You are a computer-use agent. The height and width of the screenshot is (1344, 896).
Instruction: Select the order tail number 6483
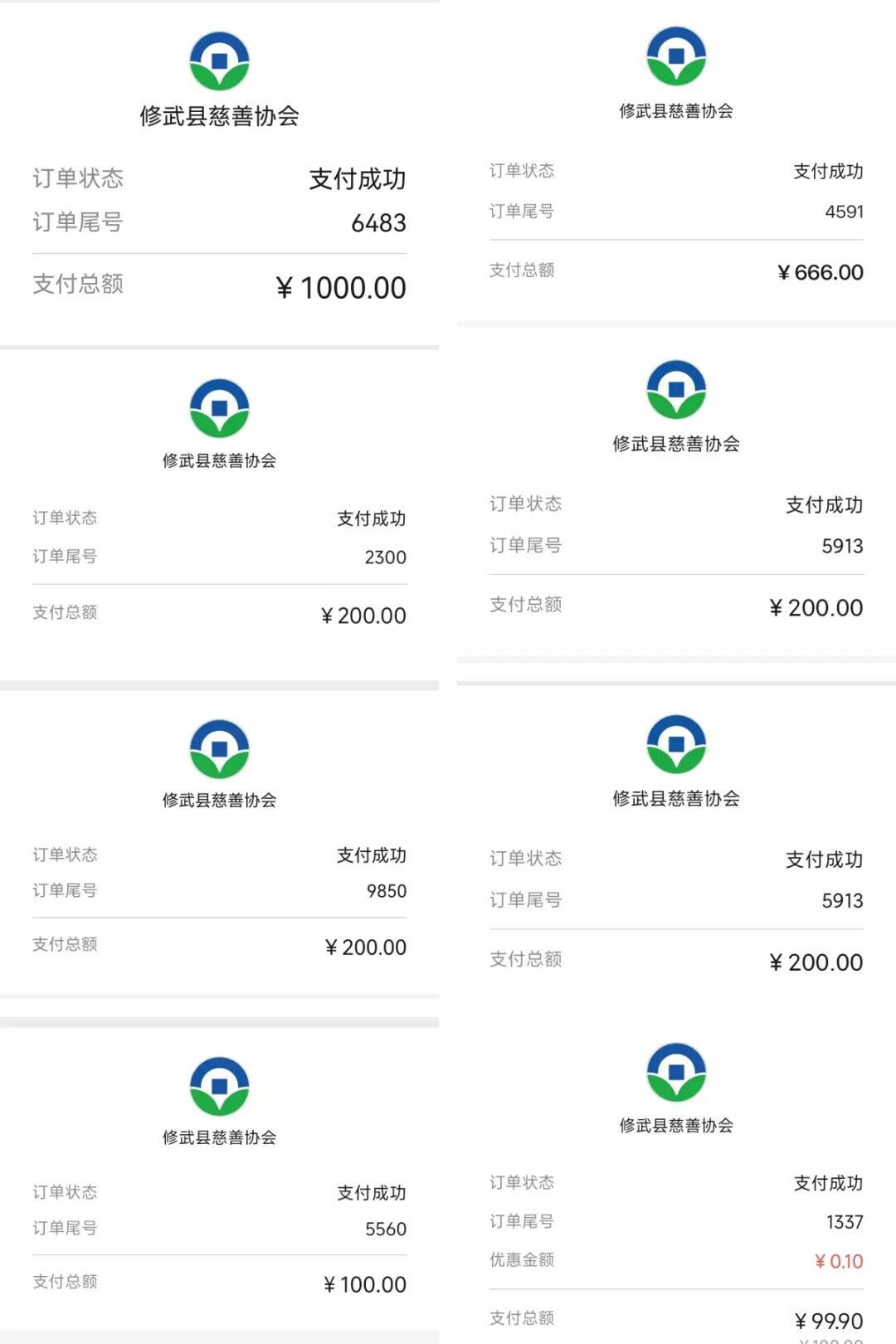378,223
